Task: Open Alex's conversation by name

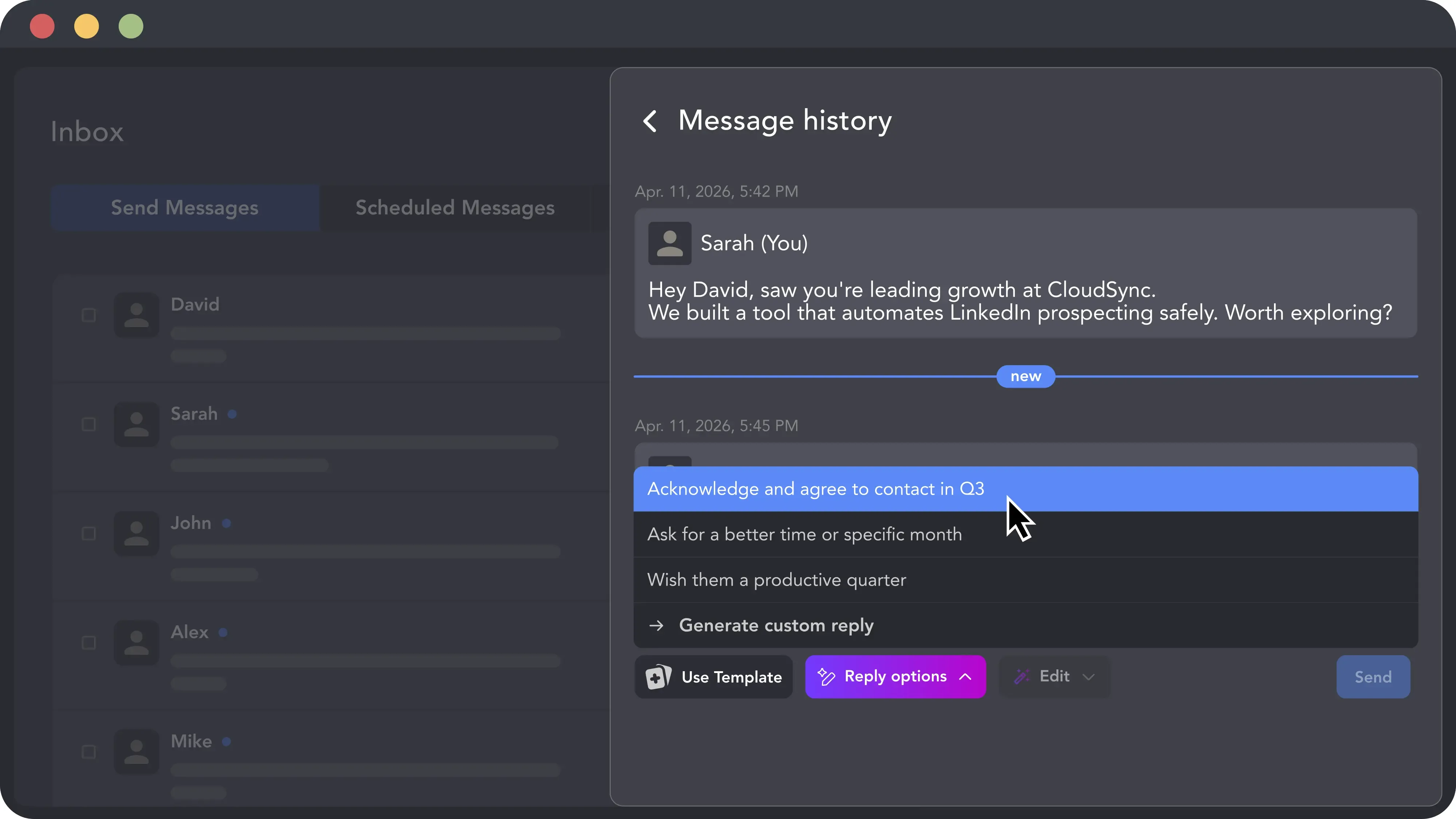Action: click(190, 632)
